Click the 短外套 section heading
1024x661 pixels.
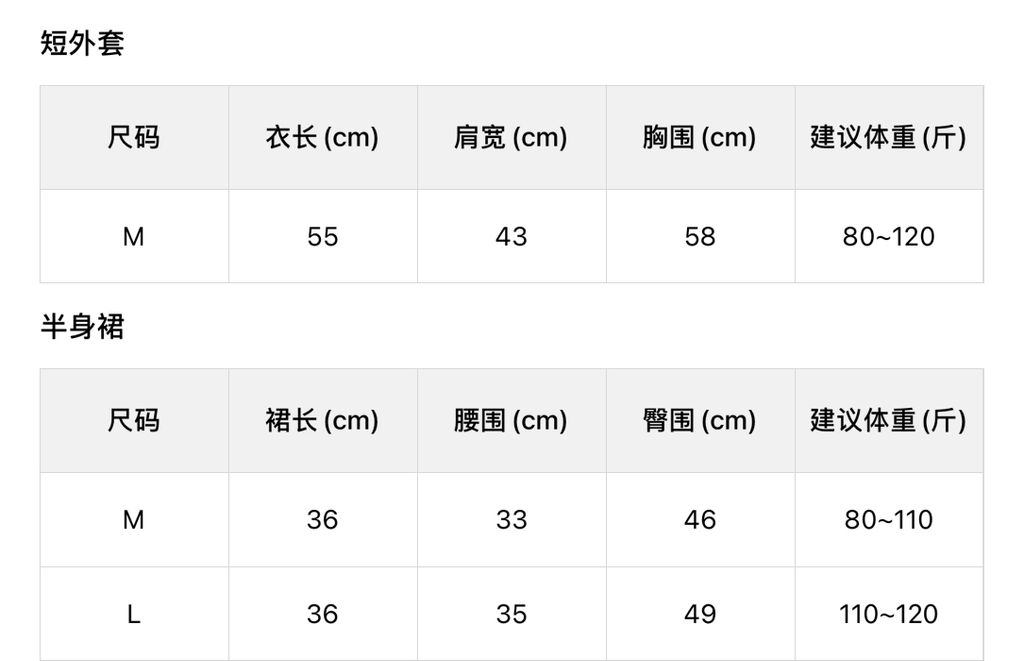82,44
